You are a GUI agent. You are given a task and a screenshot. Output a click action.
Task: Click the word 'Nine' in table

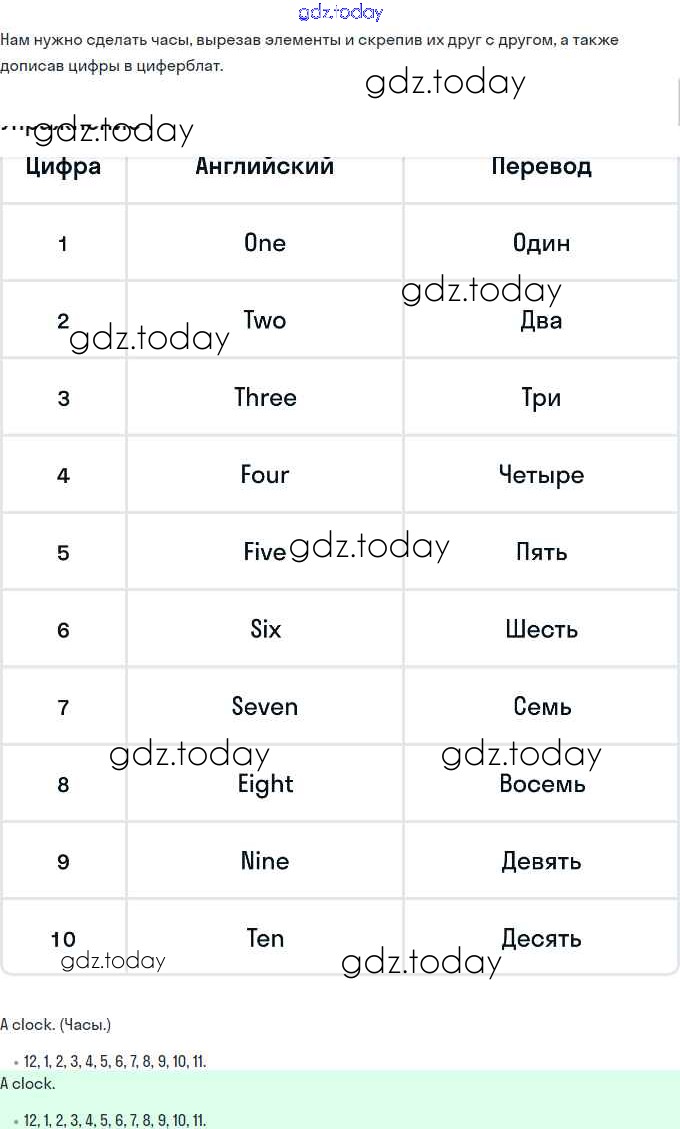[265, 861]
